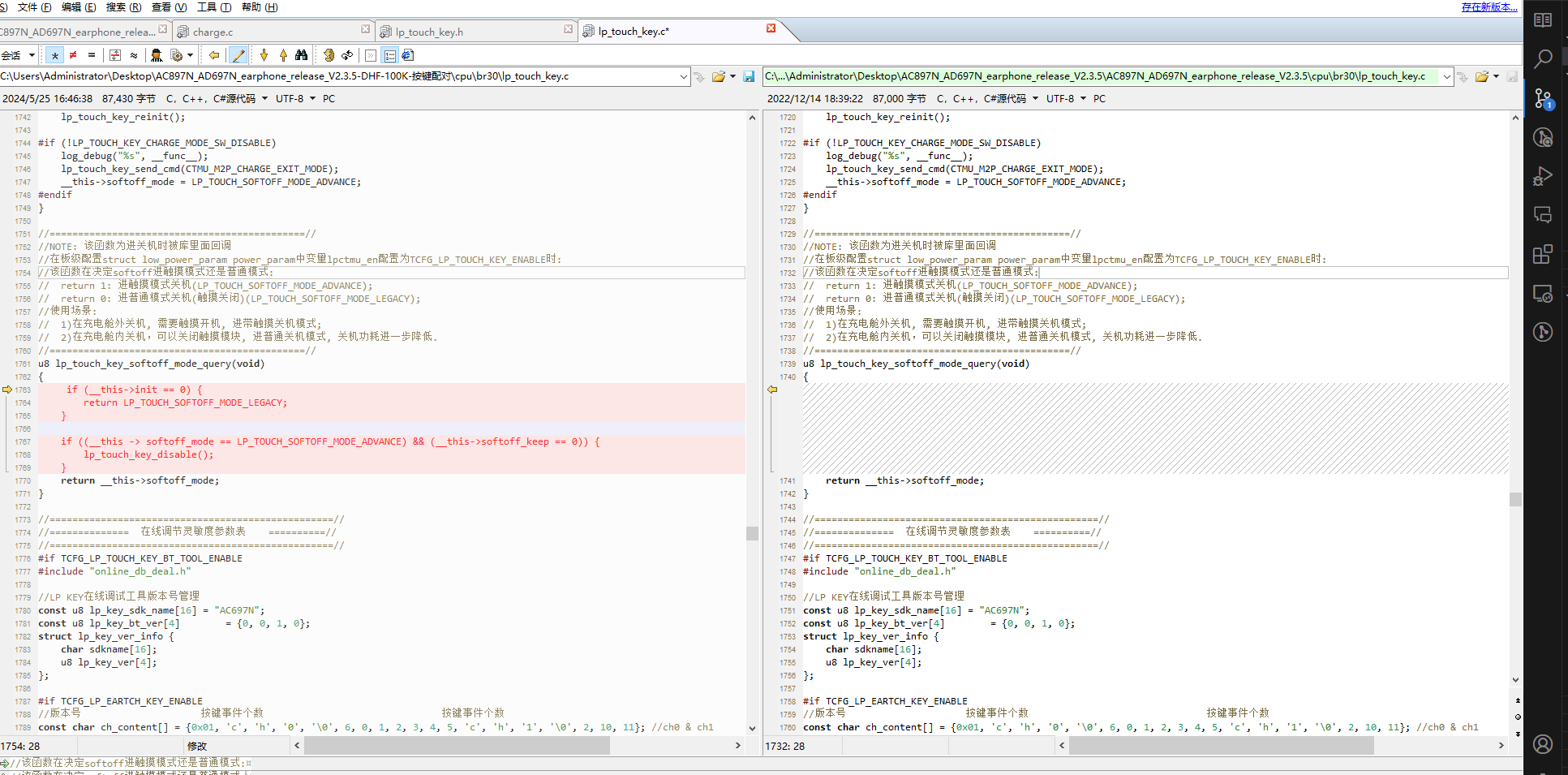Expand right file path history dropdown

pyautogui.click(x=1446, y=76)
